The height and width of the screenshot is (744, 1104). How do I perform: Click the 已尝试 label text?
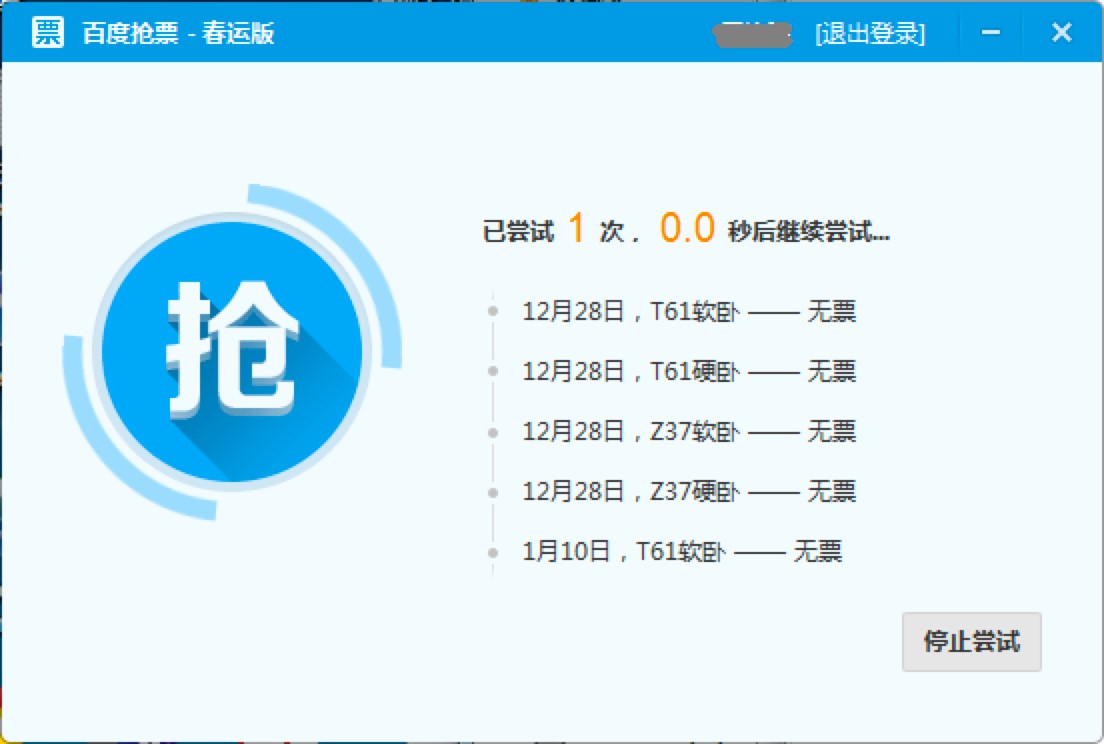(x=518, y=231)
